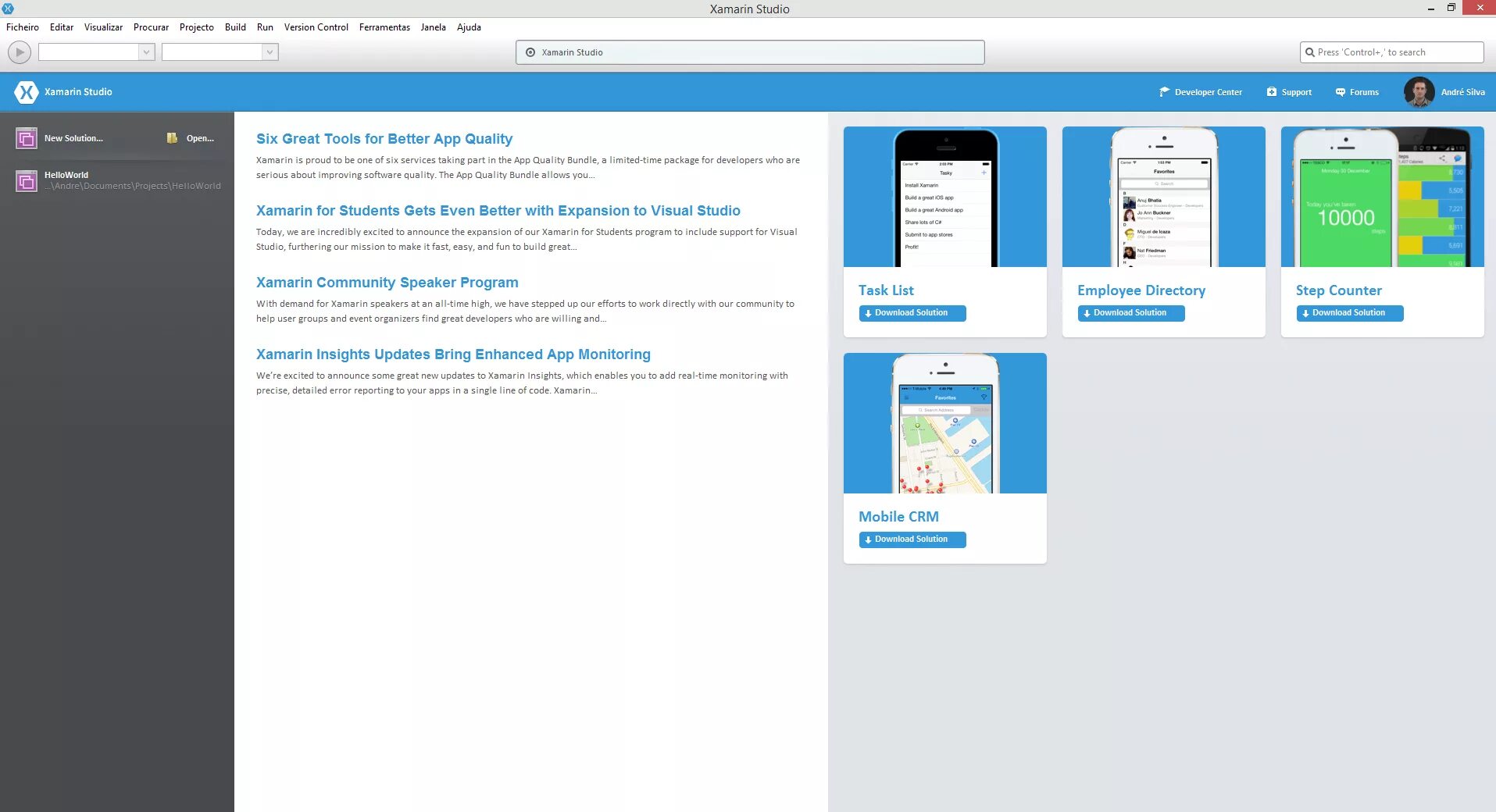
Task: Click the Employee Directory title
Action: 1141,290
